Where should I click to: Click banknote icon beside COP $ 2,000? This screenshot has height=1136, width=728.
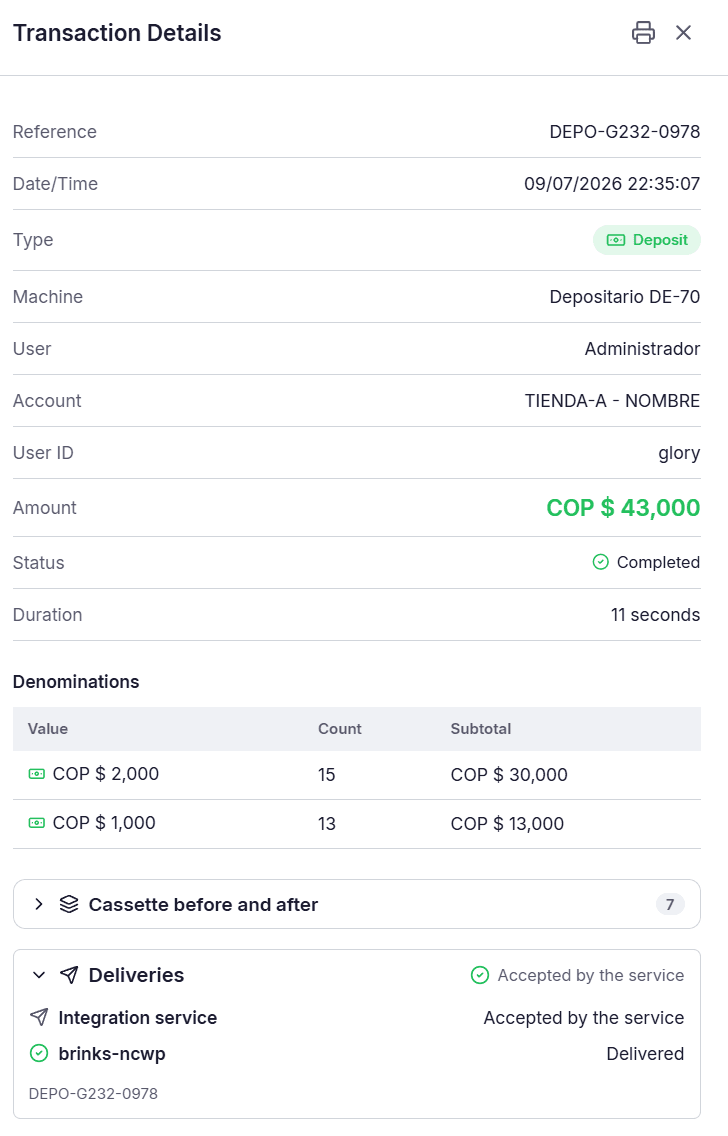coord(36,774)
